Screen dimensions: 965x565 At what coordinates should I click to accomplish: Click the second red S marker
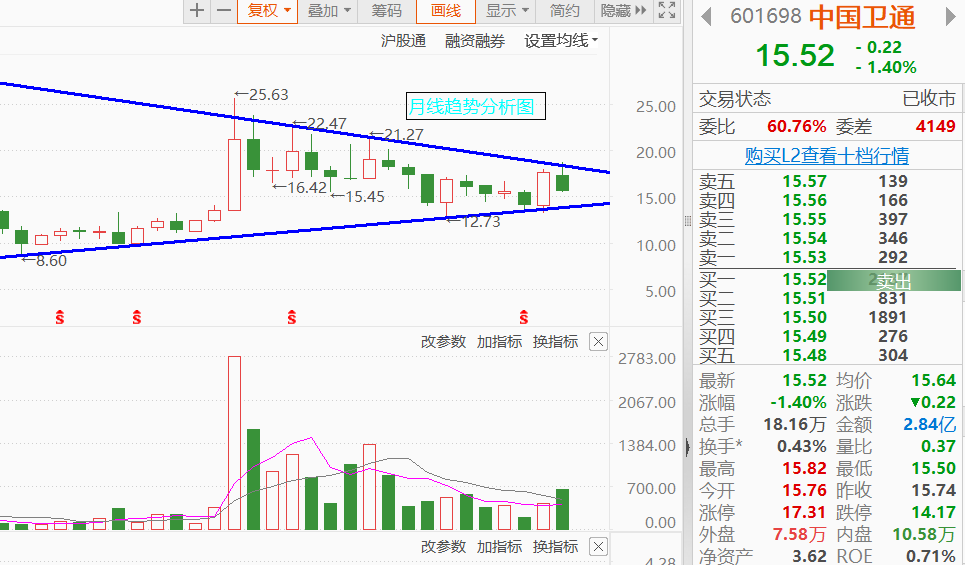click(x=137, y=318)
